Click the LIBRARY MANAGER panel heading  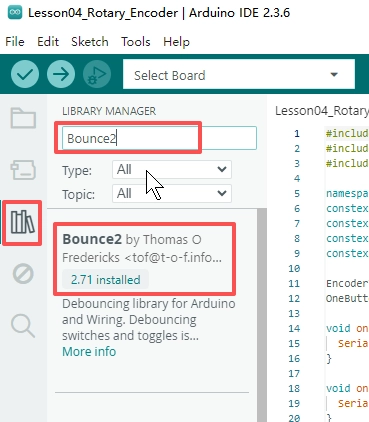tap(109, 111)
